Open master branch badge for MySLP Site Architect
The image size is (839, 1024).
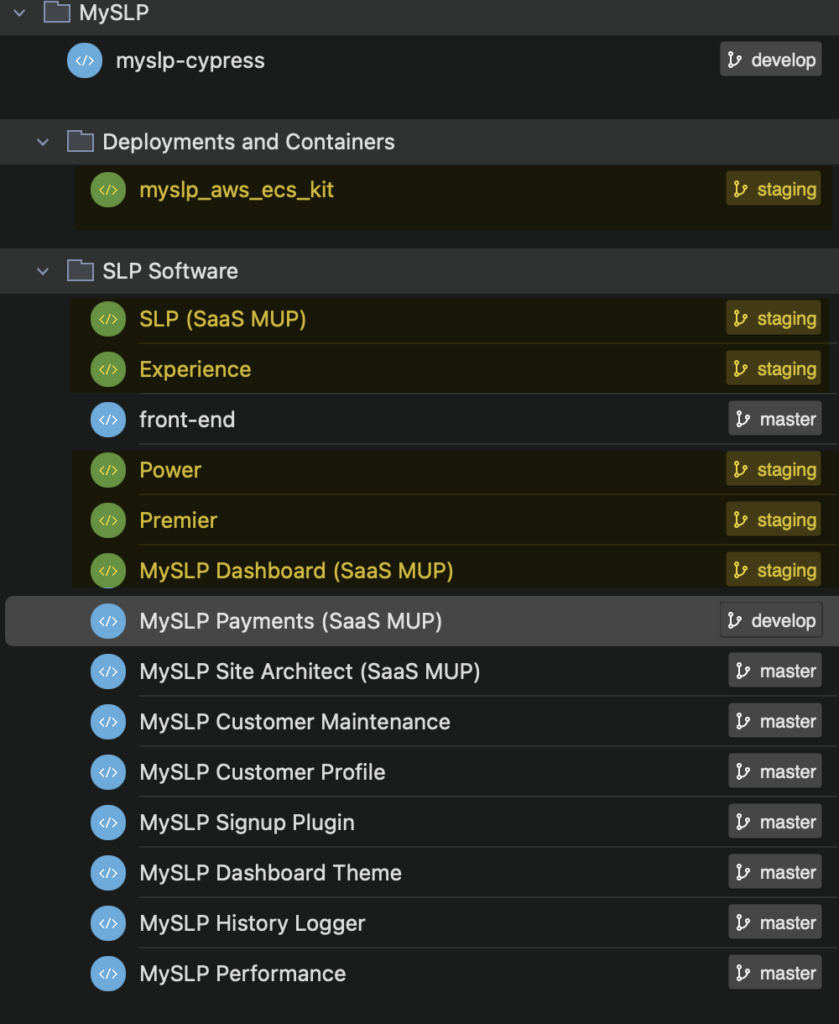click(775, 670)
